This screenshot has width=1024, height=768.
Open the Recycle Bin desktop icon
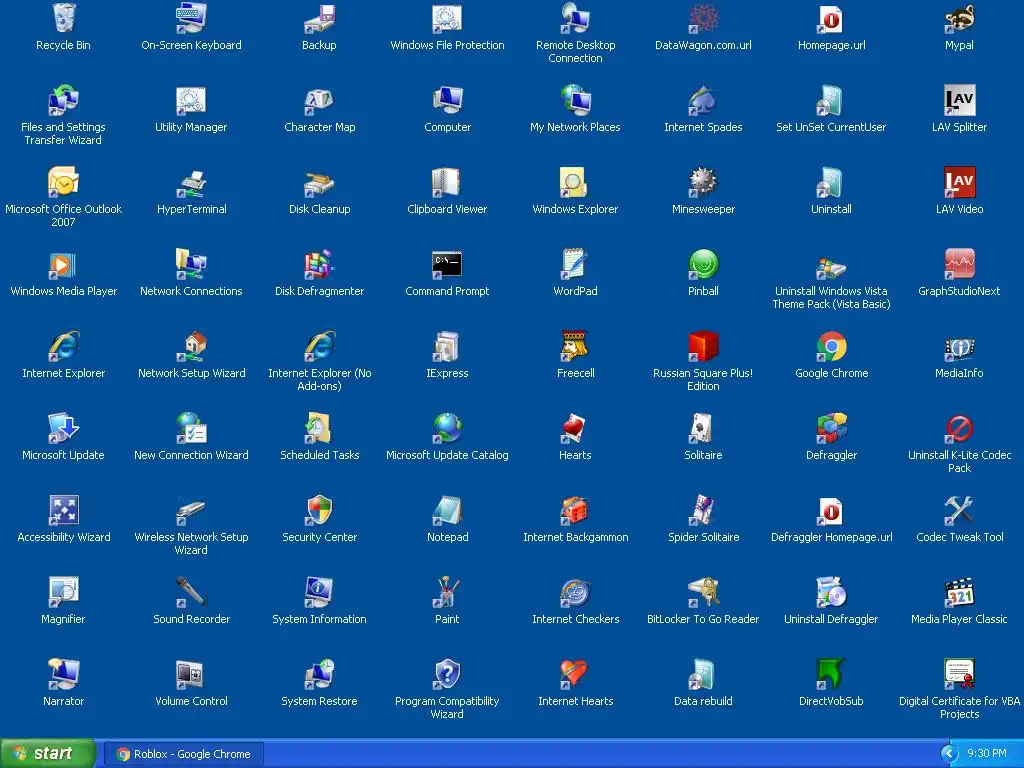click(x=63, y=18)
